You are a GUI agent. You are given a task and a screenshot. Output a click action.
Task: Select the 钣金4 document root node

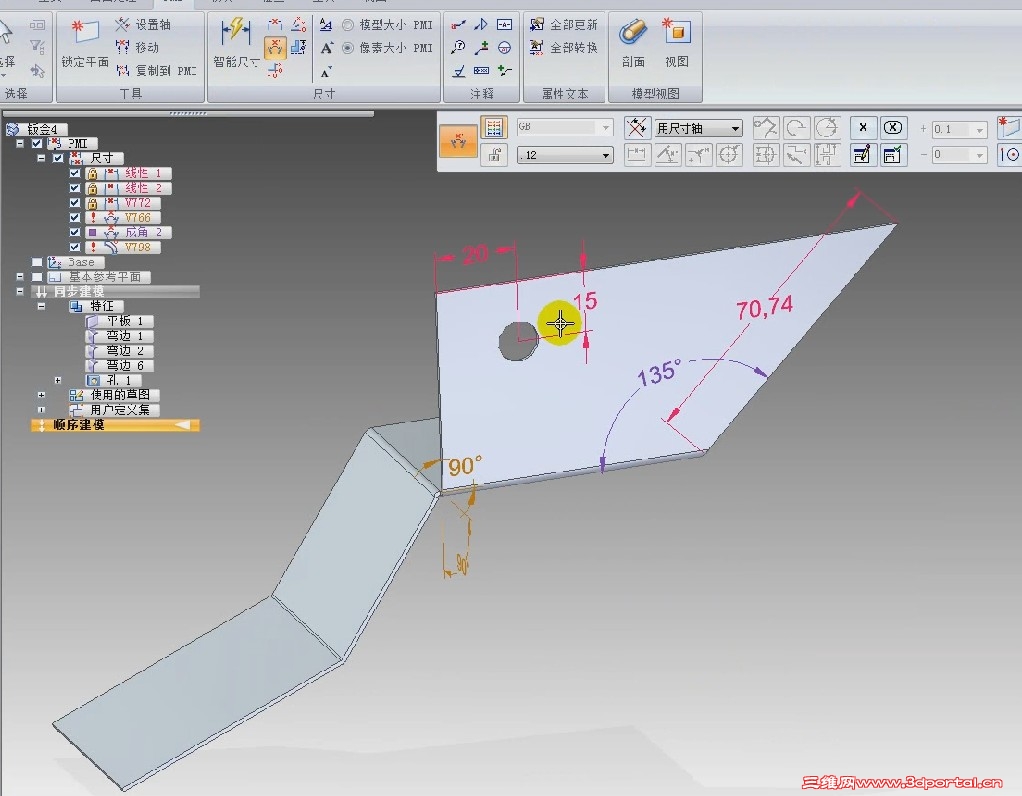[x=36, y=129]
